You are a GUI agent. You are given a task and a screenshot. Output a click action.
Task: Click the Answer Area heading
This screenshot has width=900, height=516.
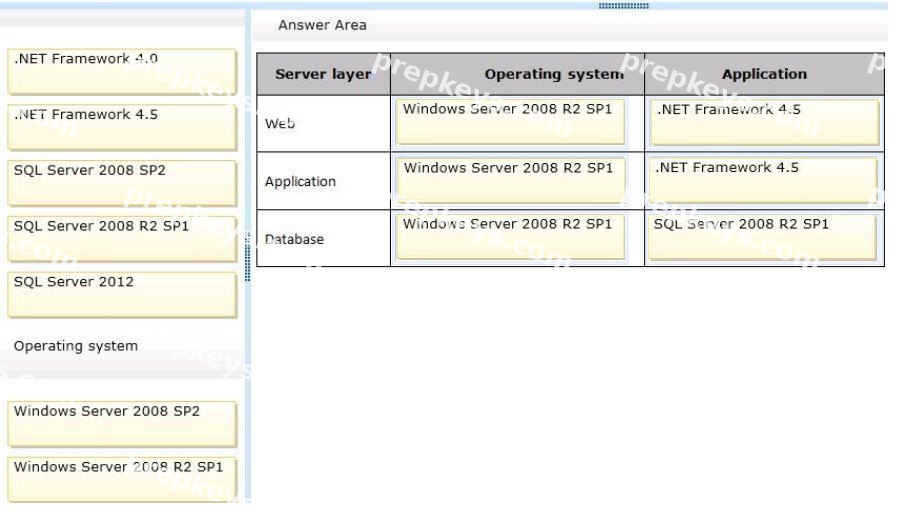pyautogui.click(x=322, y=25)
